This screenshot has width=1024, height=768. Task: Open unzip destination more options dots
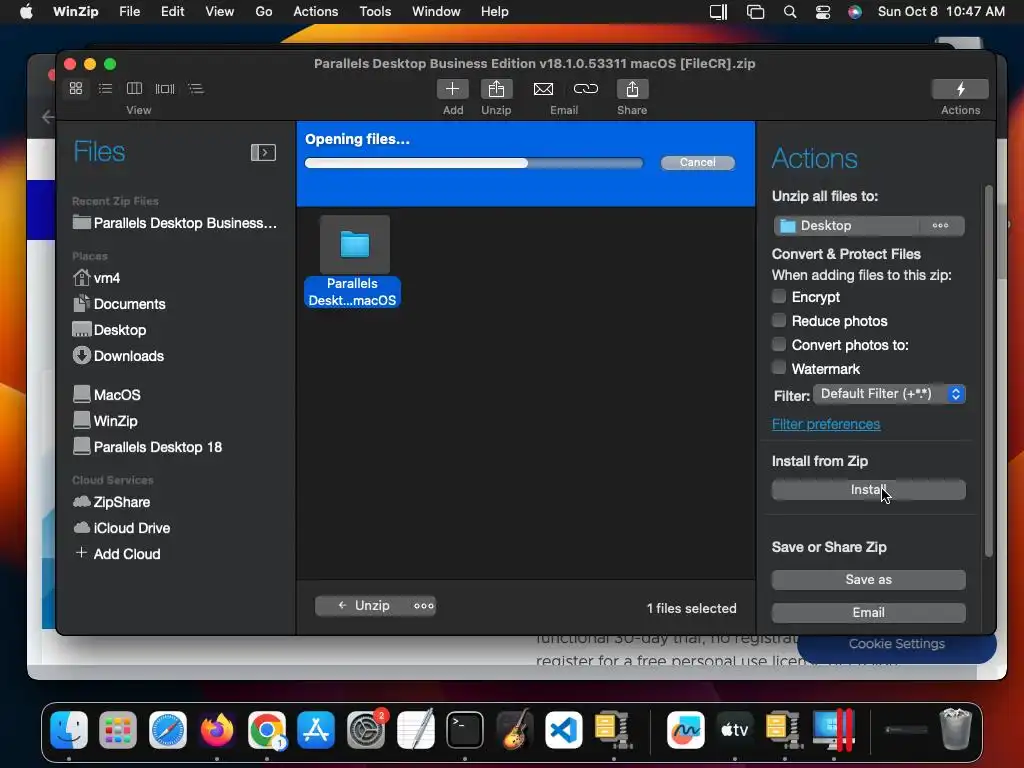point(940,225)
